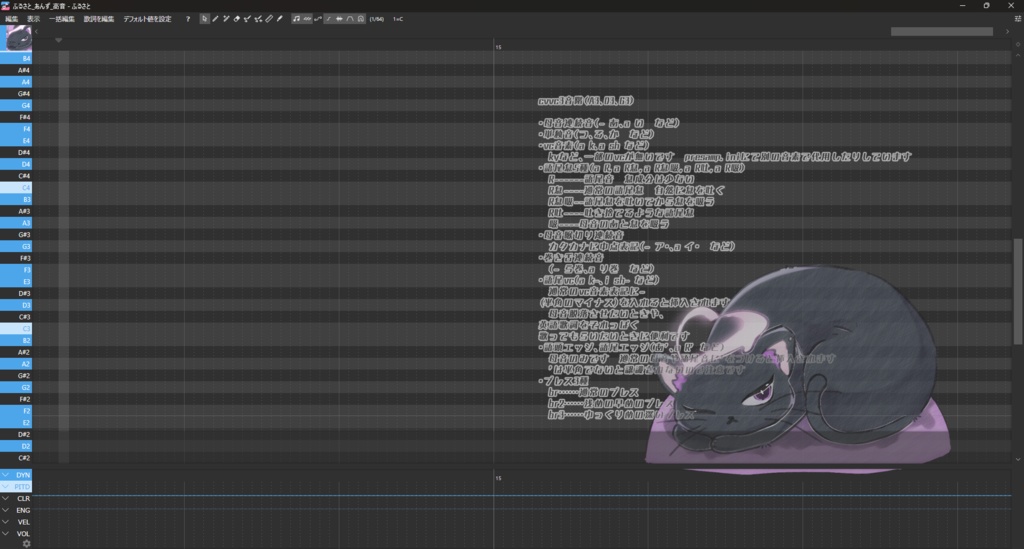The width and height of the screenshot is (1024, 549).
Task: Expand the PITD expression chevron
Action: 5,486
